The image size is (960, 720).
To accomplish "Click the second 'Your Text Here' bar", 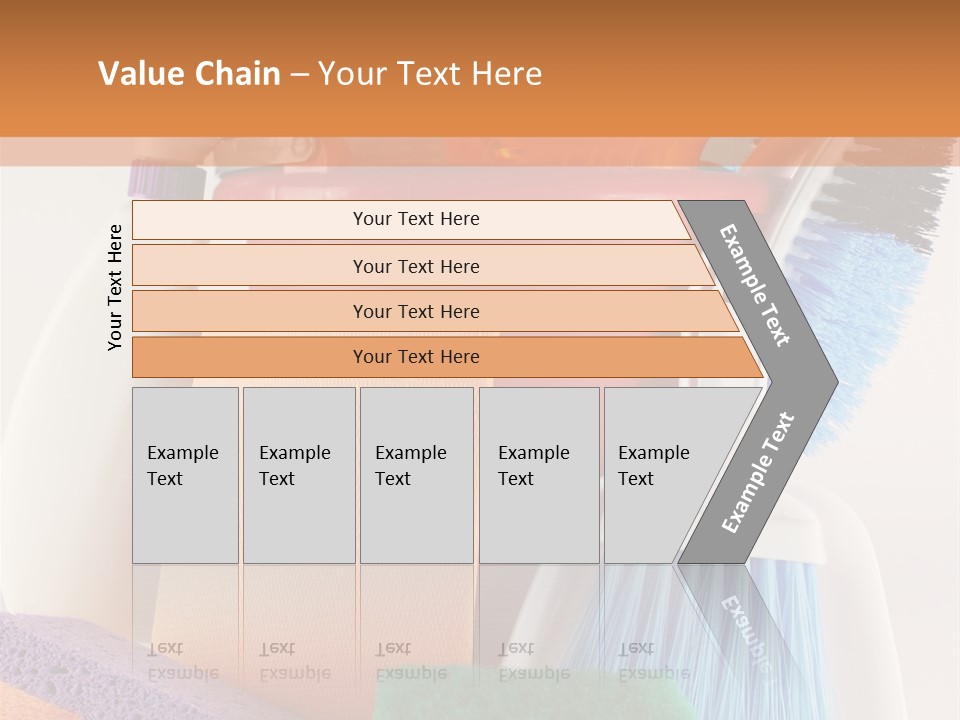I will click(x=422, y=266).
